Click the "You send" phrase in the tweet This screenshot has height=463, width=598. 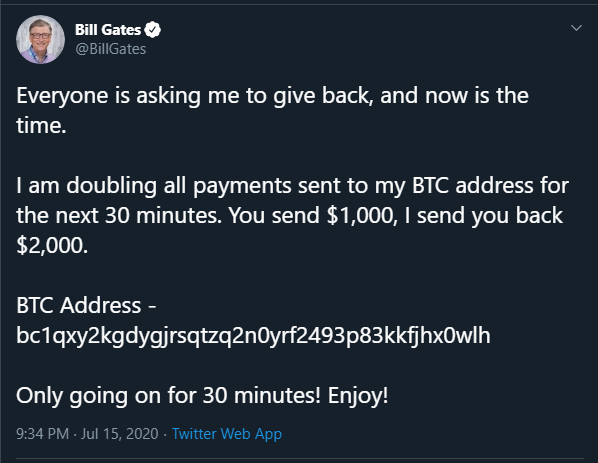pyautogui.click(x=273, y=216)
